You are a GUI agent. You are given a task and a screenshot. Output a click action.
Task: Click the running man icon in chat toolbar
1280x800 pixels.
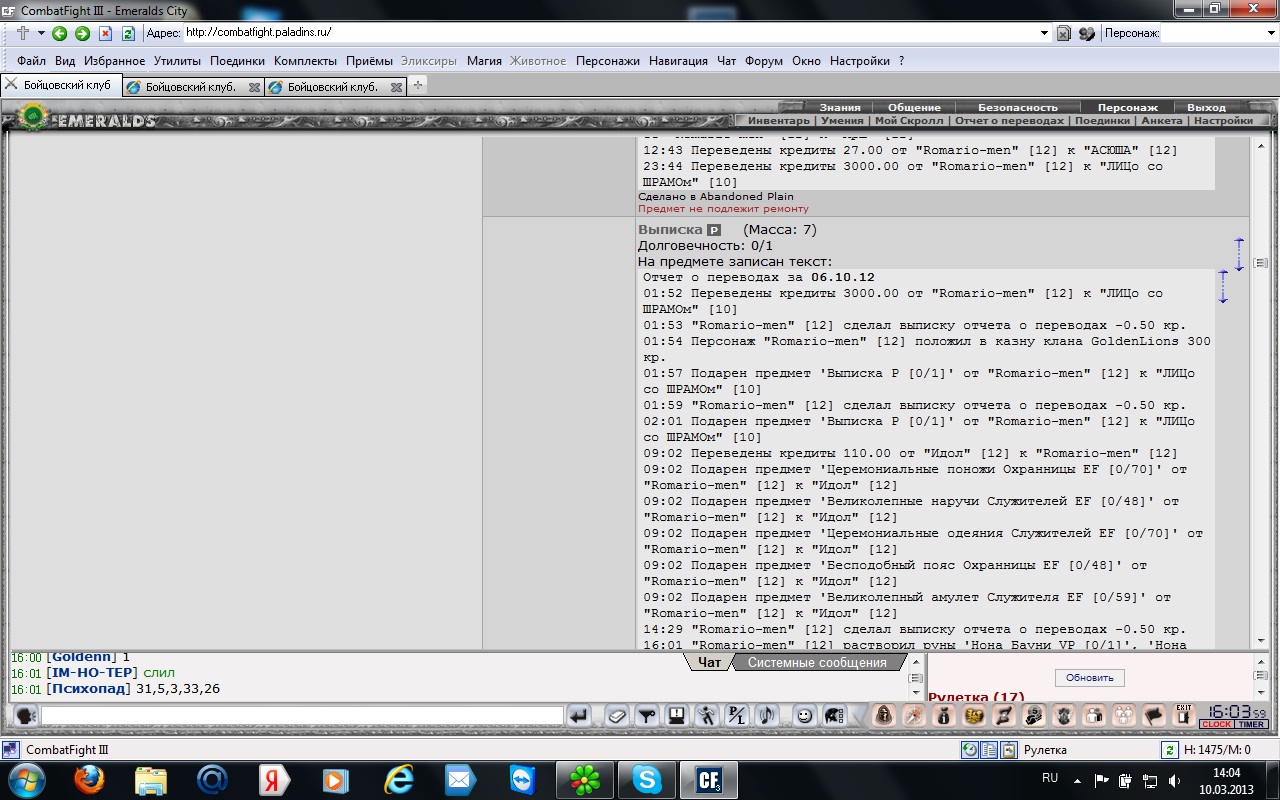point(707,716)
